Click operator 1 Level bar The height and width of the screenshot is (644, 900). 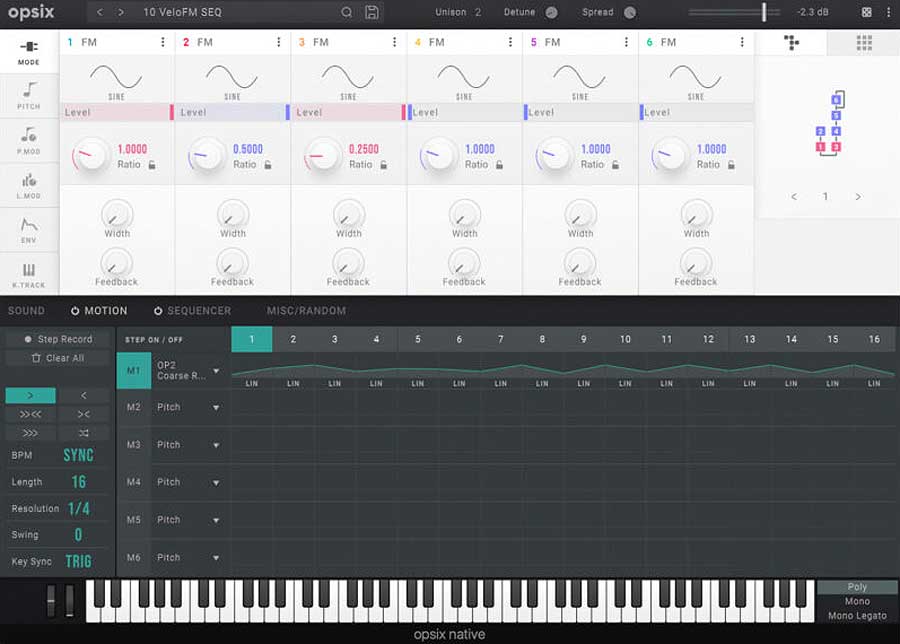[115, 112]
